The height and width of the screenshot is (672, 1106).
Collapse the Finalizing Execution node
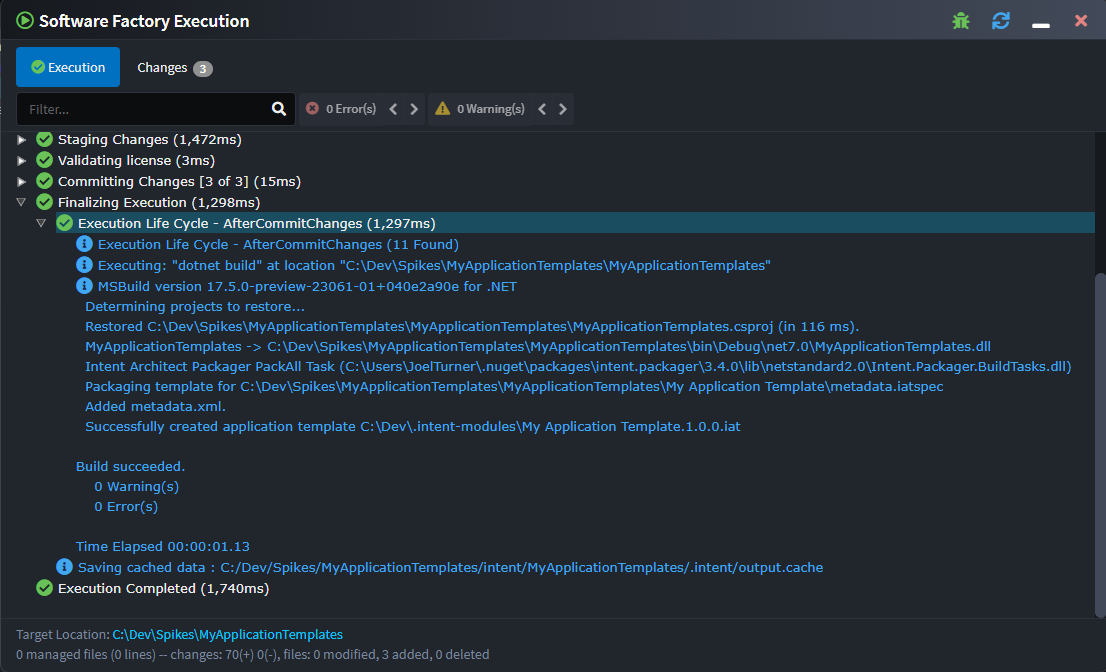point(21,202)
